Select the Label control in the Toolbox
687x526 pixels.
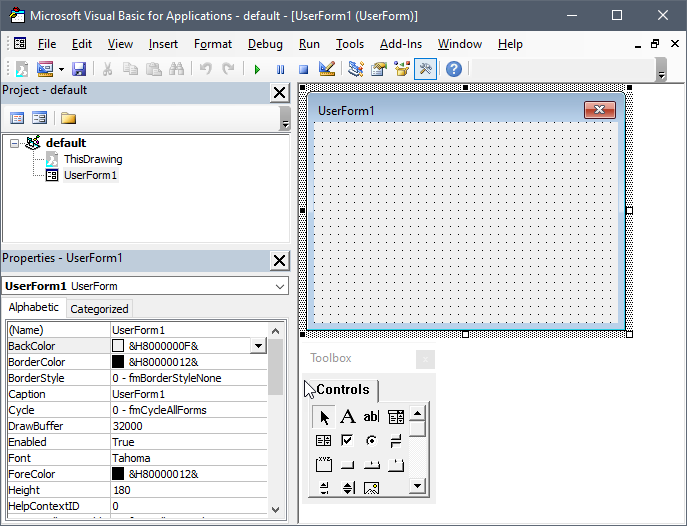(347, 417)
